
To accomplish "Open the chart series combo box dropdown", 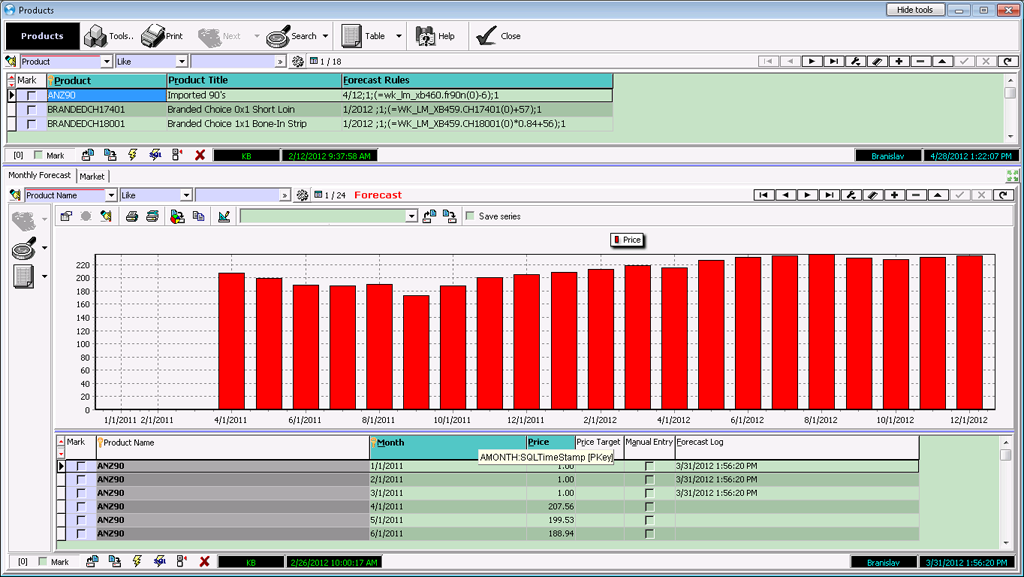I will tap(411, 216).
